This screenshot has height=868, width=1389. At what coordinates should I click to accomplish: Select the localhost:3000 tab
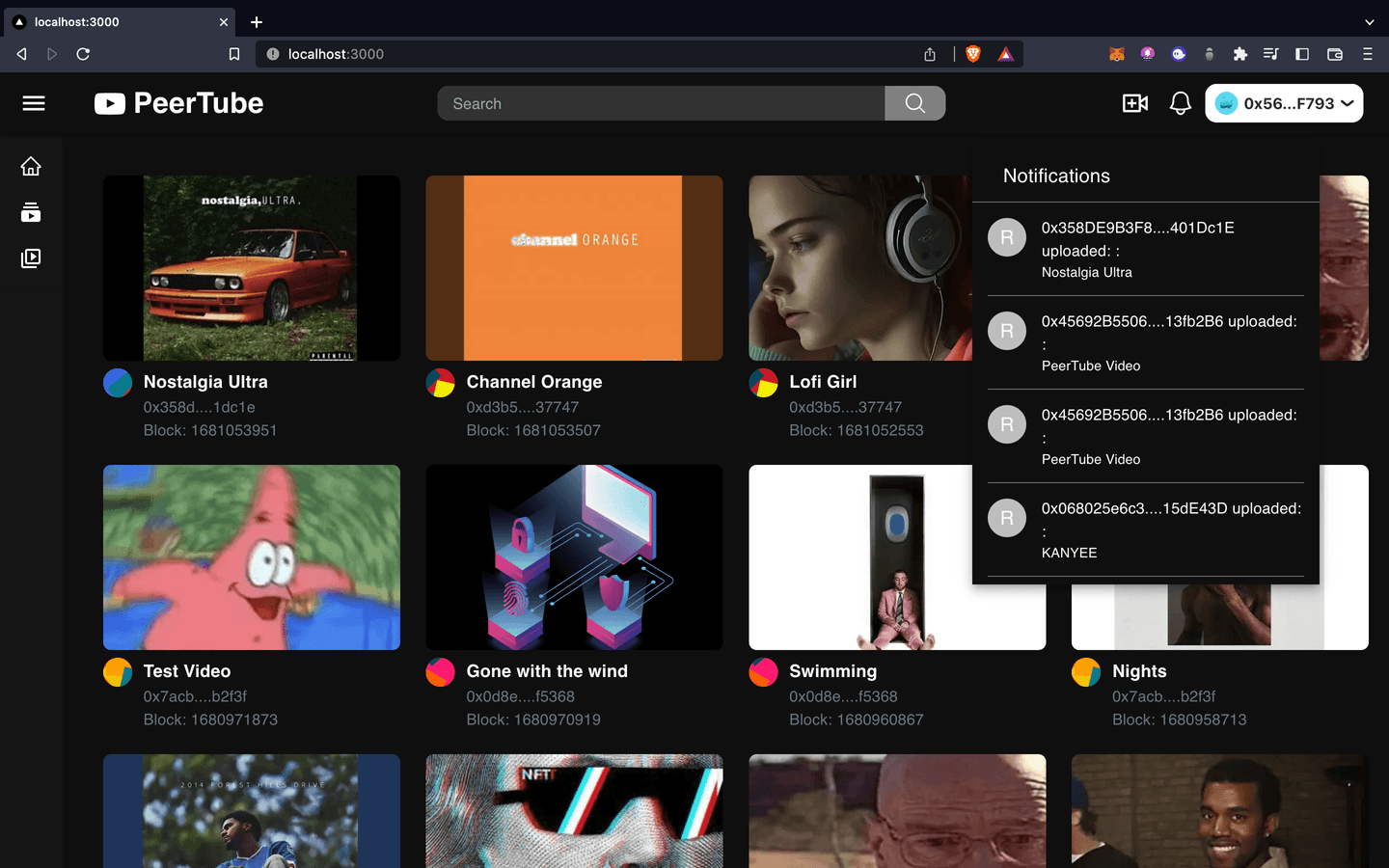click(x=121, y=21)
